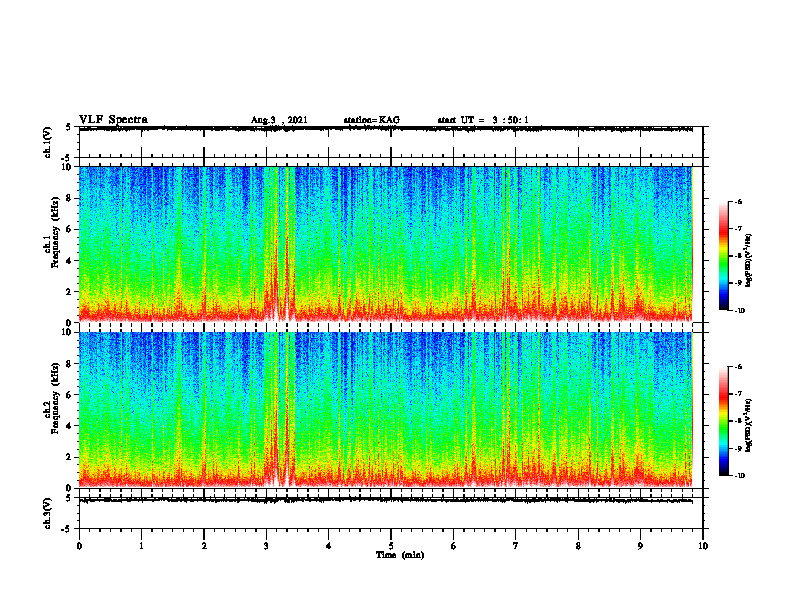Click the time axis tick label "3"

pos(266,546)
